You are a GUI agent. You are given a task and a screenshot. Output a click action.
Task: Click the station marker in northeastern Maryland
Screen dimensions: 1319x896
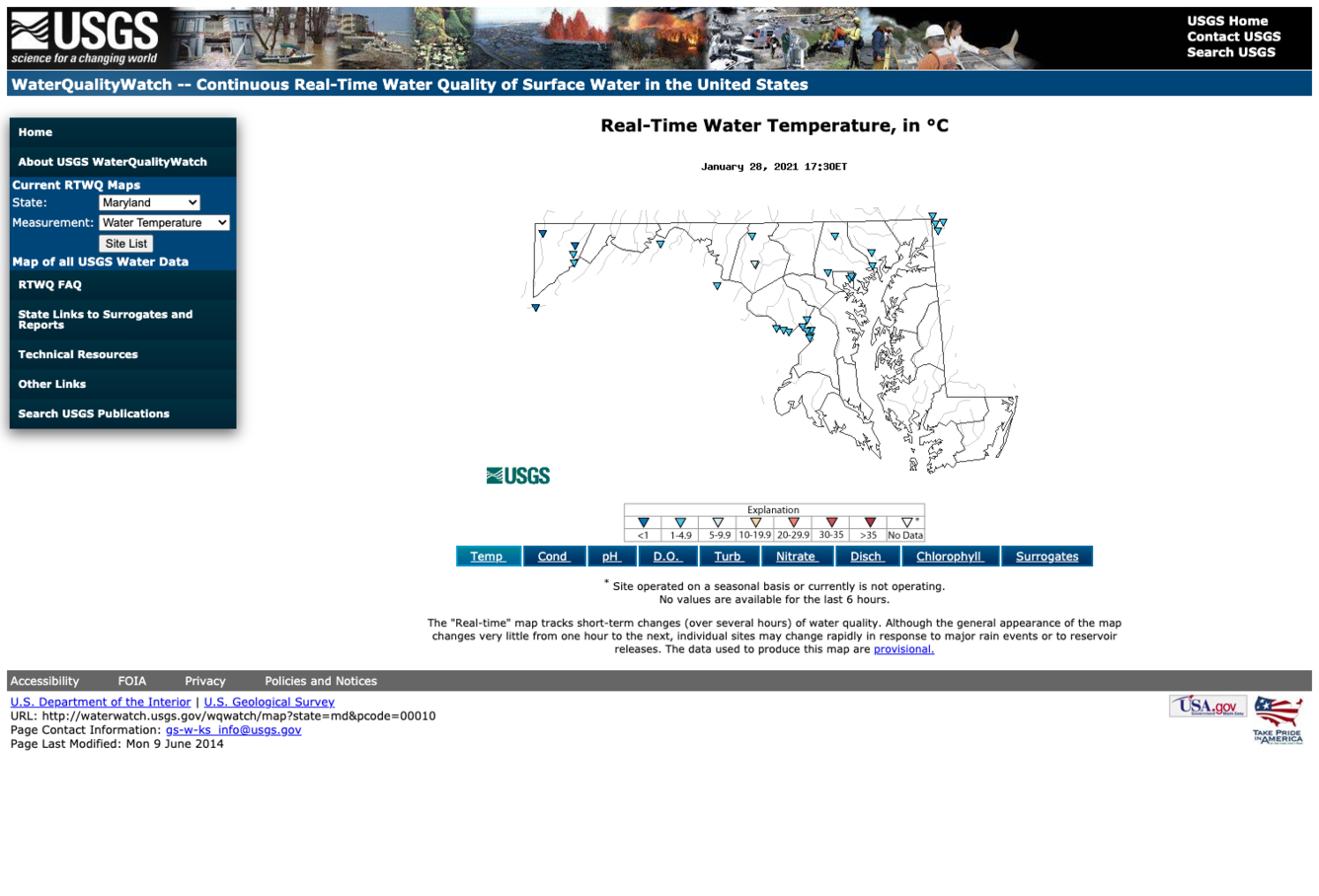click(932, 219)
